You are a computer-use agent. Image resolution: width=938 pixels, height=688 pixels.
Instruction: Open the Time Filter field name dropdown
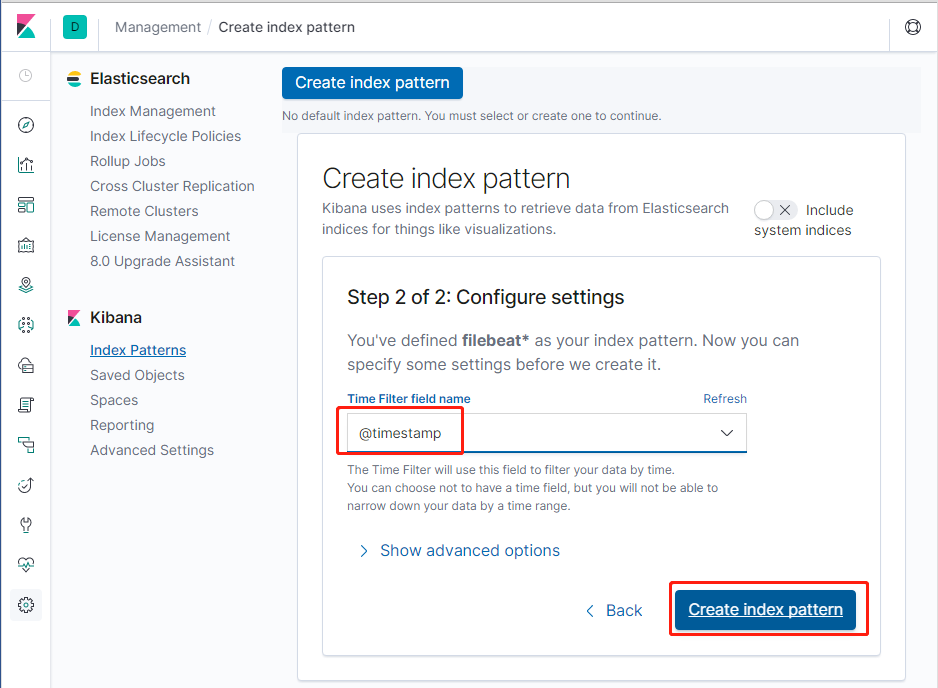(547, 433)
